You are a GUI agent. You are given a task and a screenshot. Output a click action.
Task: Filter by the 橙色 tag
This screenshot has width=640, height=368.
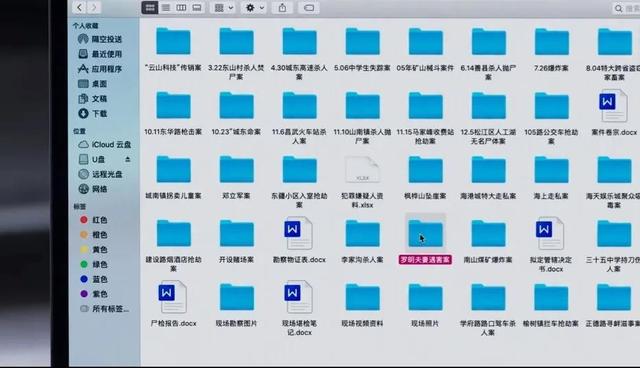[x=94, y=235]
